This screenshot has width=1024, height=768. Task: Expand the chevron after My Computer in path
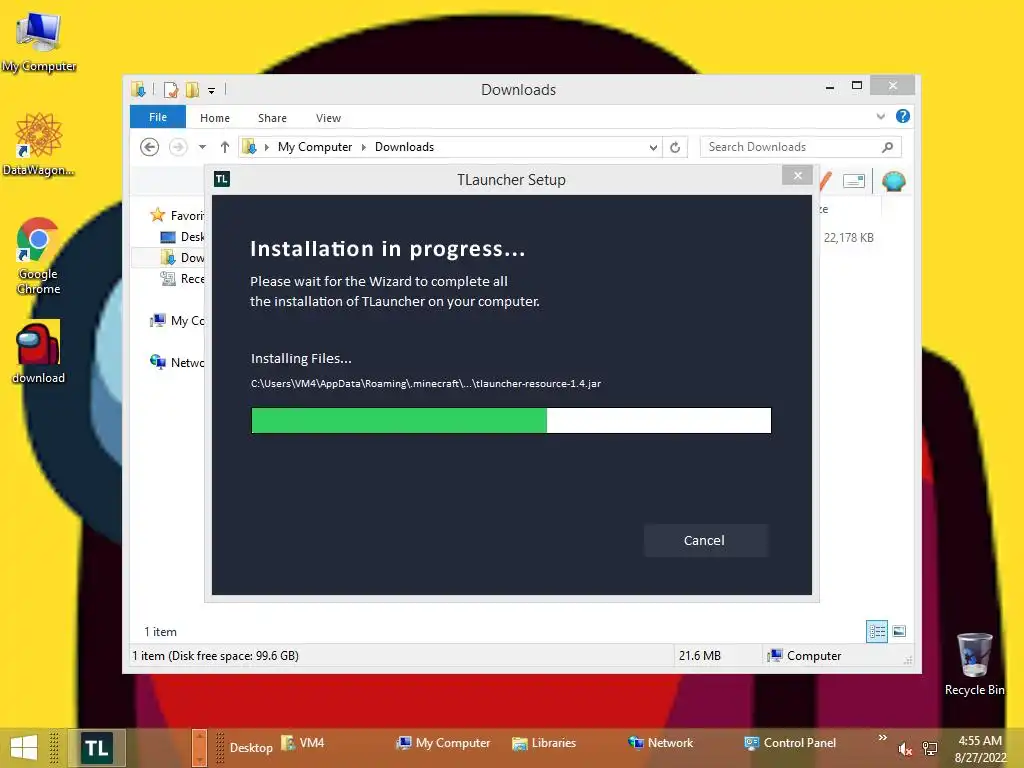pos(364,148)
